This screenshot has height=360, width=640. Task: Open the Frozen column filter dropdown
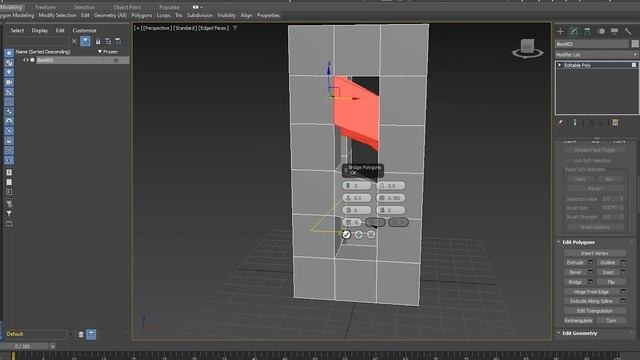pyautogui.click(x=100, y=52)
